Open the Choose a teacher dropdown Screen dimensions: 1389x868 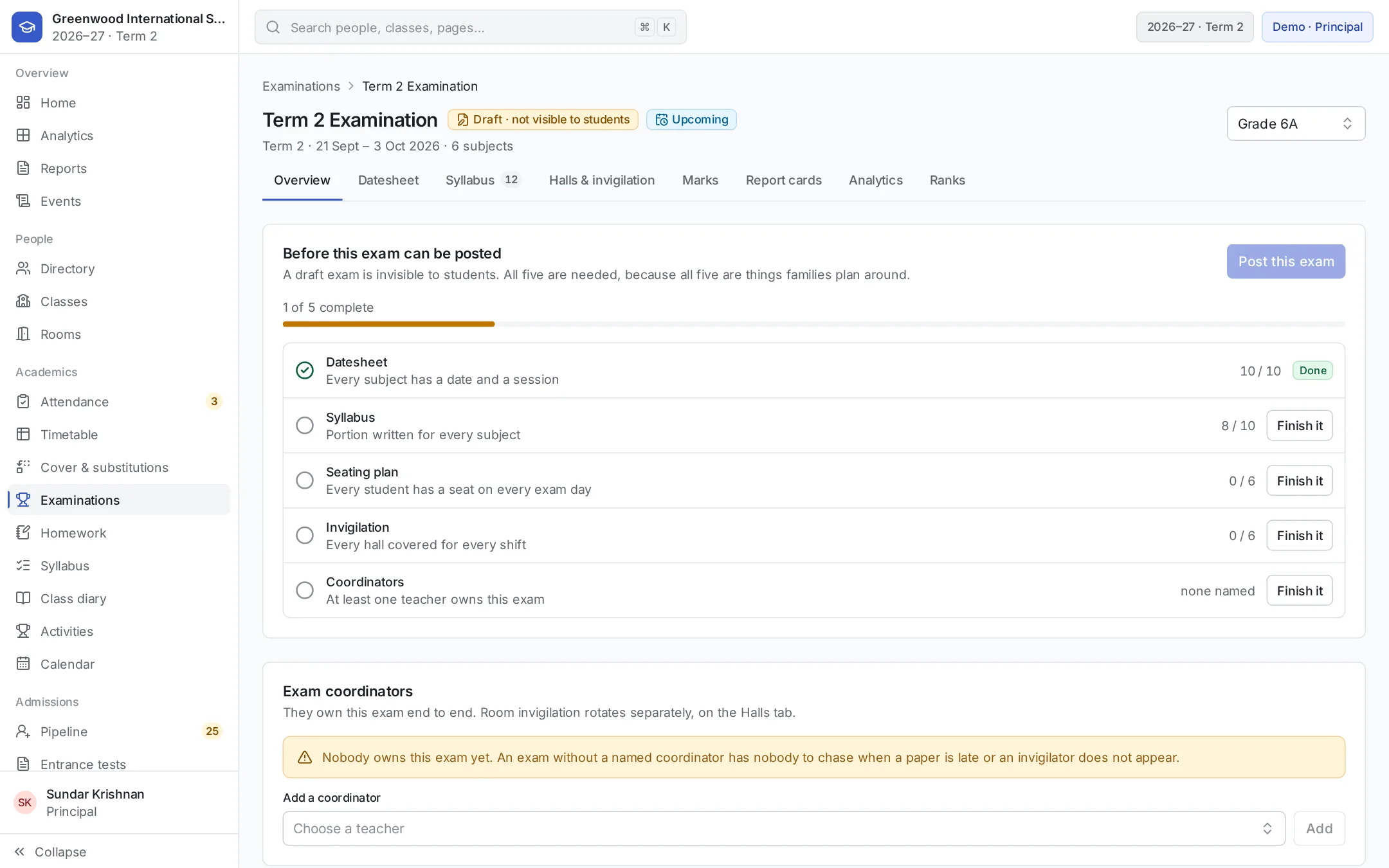click(784, 829)
